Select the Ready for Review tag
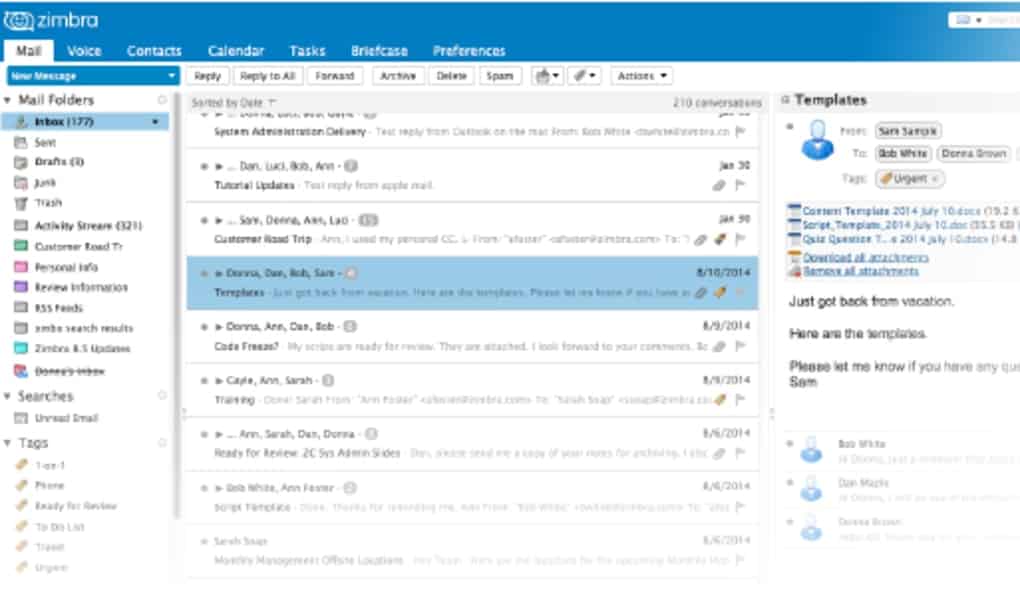Viewport: 1020px width, 593px height. 75,506
